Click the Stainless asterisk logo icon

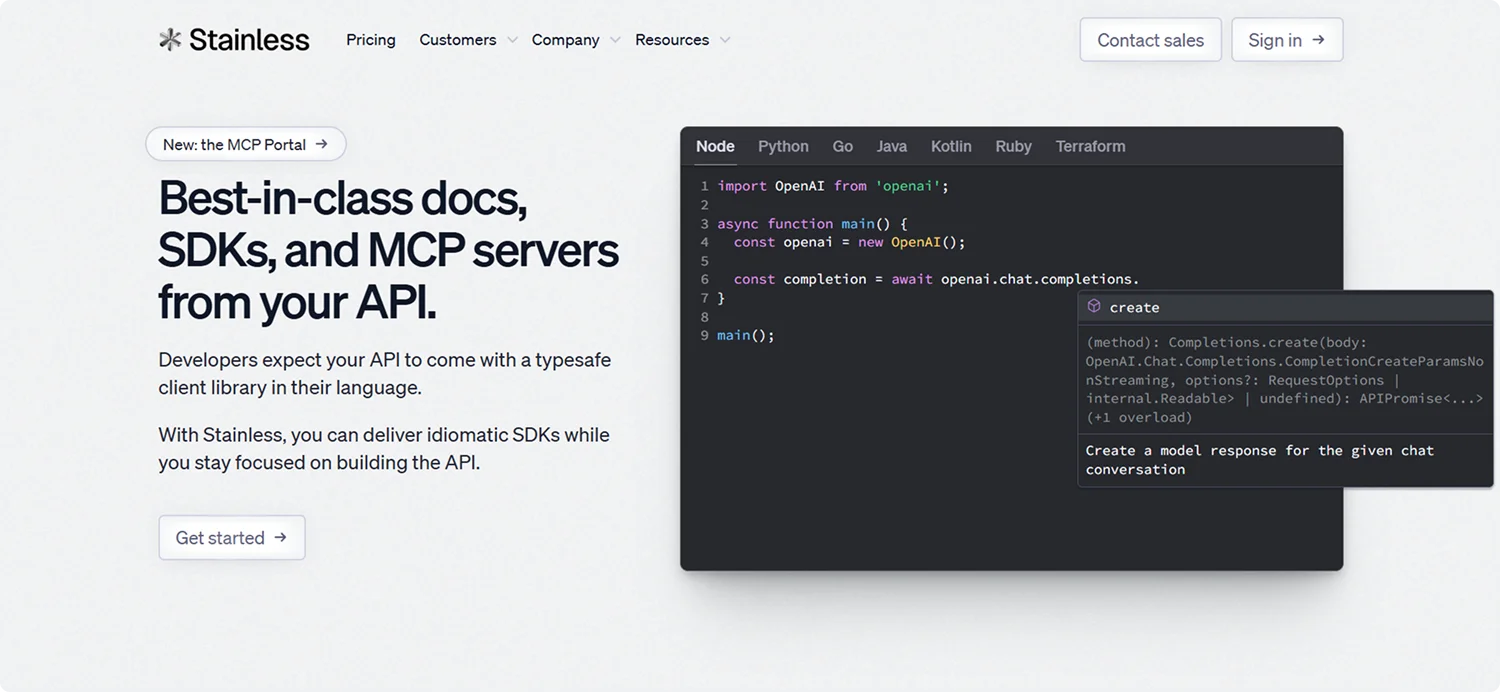coord(170,40)
